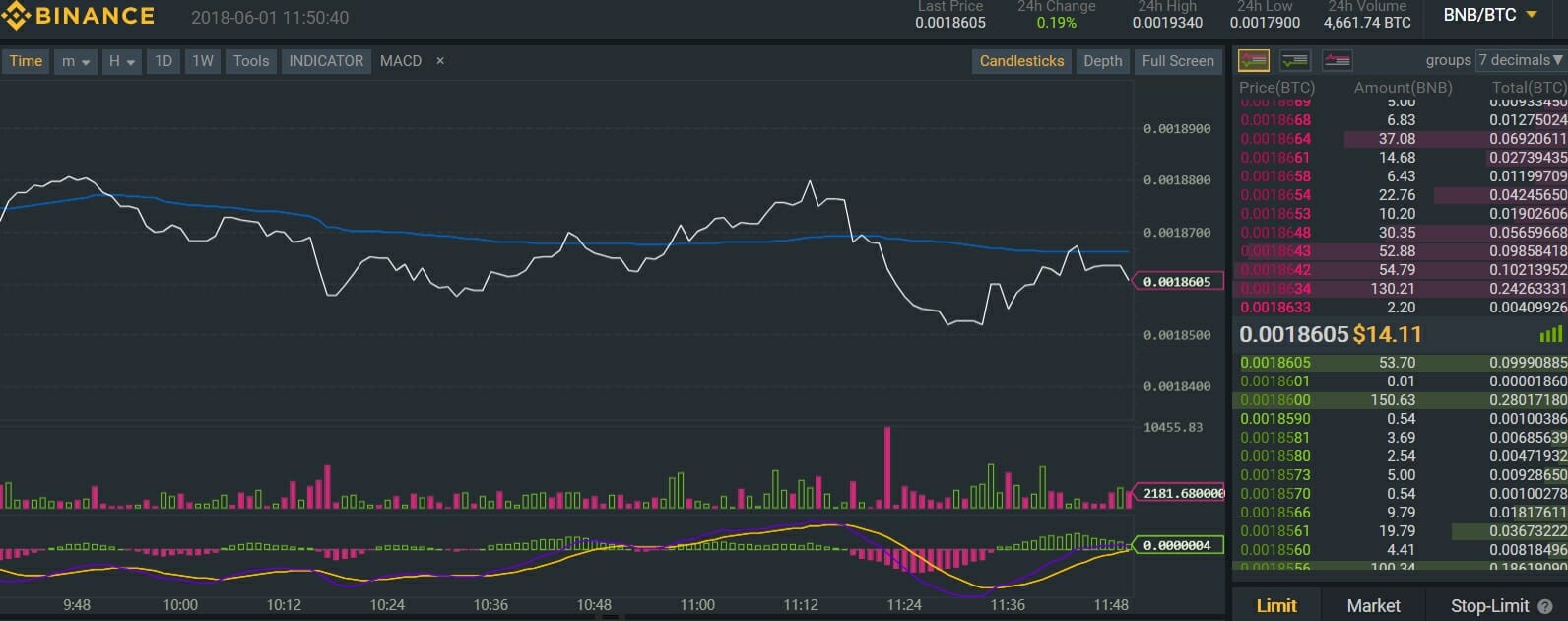Click the 24h High 0.0019340 value
1568x621 pixels.
click(1167, 23)
